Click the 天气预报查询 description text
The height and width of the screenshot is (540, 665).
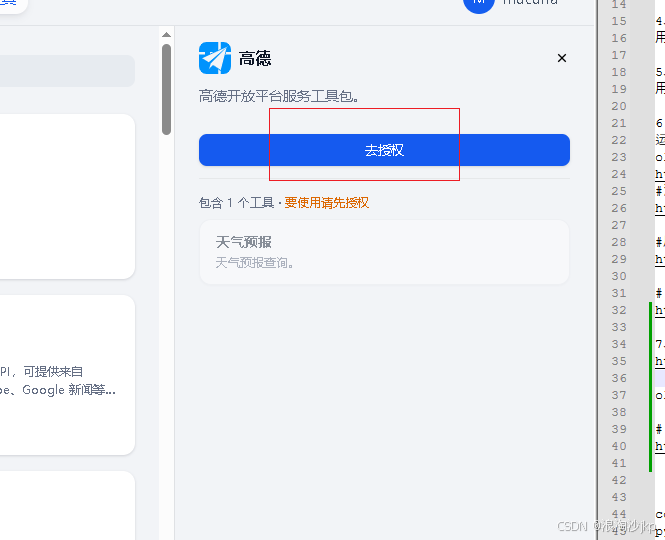coord(255,263)
